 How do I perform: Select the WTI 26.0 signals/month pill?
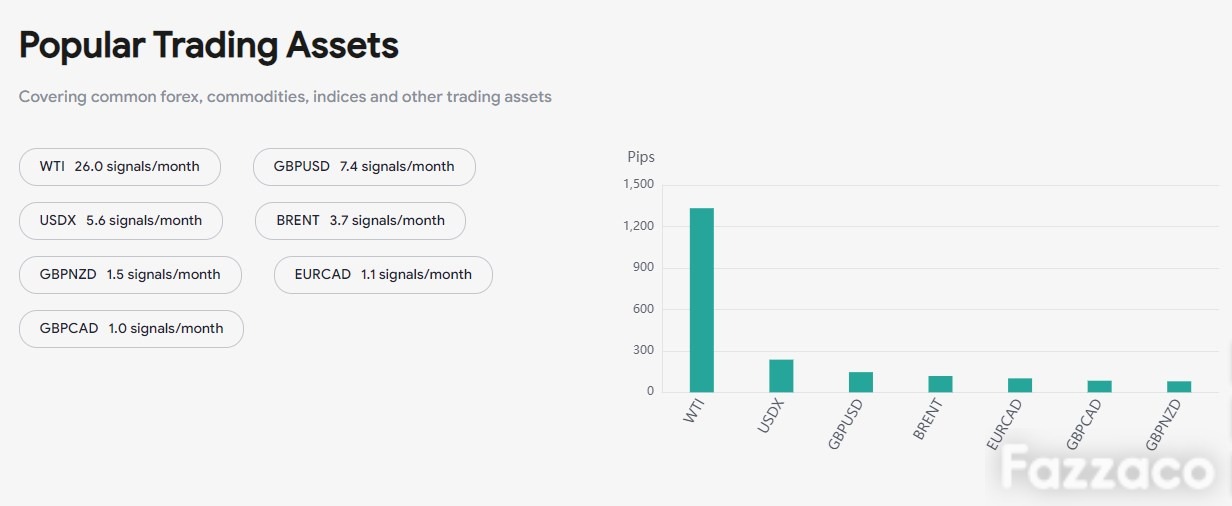[x=120, y=167]
